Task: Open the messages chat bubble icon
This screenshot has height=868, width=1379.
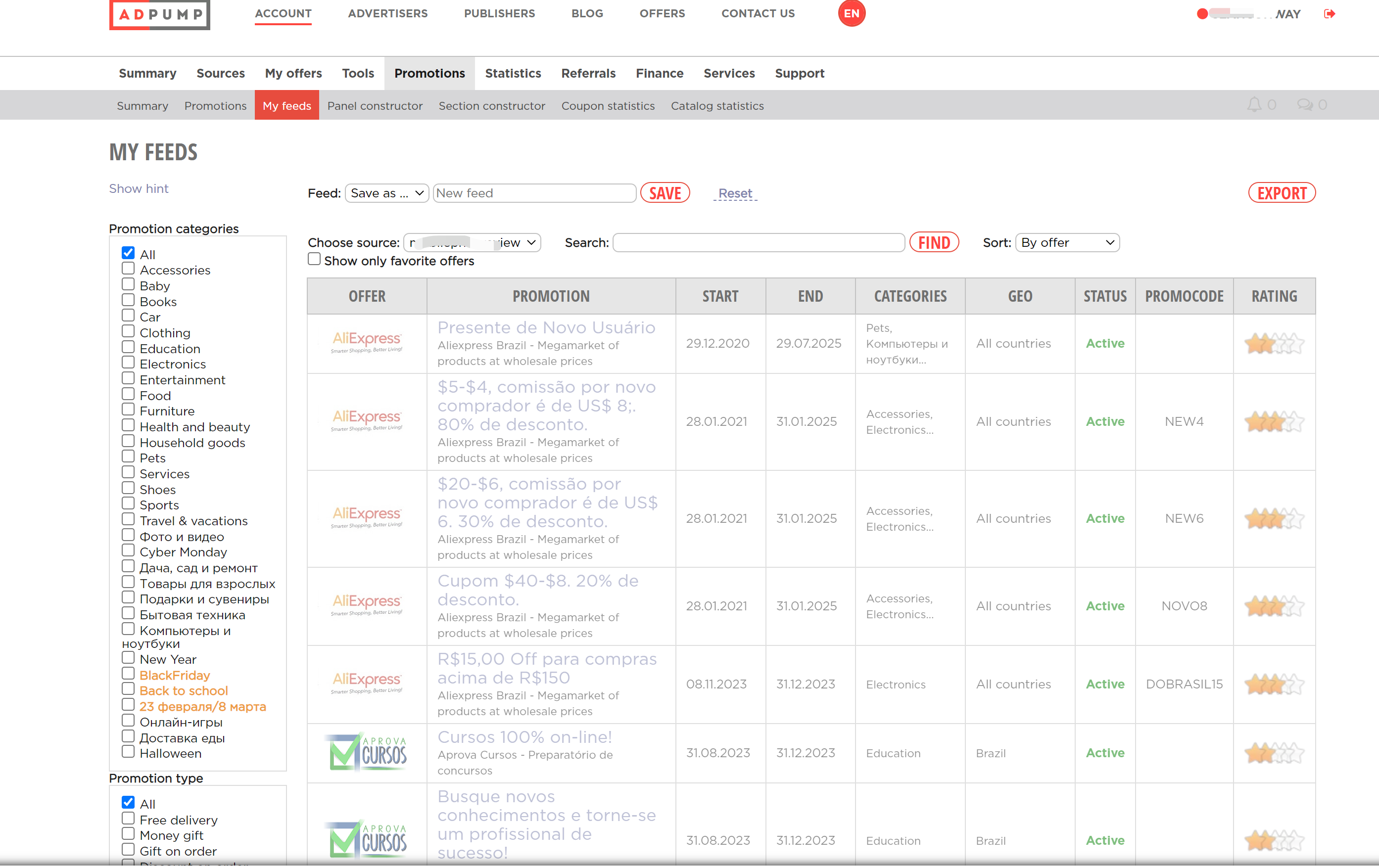Action: coord(1305,105)
